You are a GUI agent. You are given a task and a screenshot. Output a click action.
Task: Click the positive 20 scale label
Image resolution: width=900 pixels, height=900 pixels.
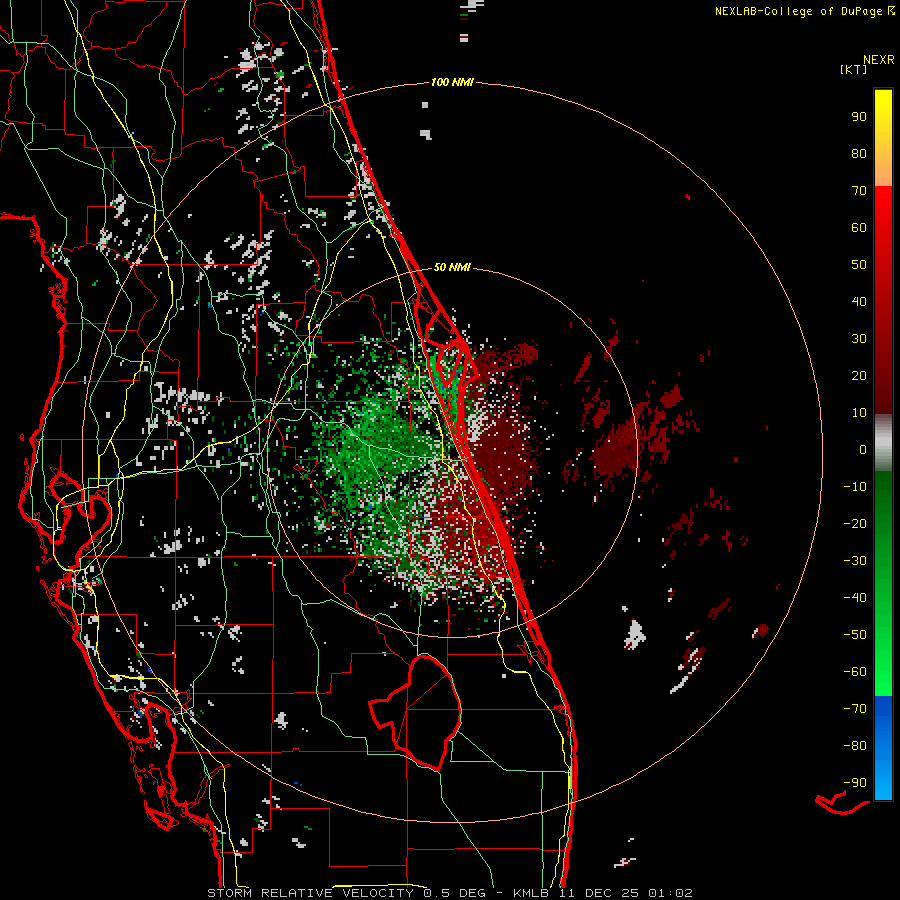859,376
